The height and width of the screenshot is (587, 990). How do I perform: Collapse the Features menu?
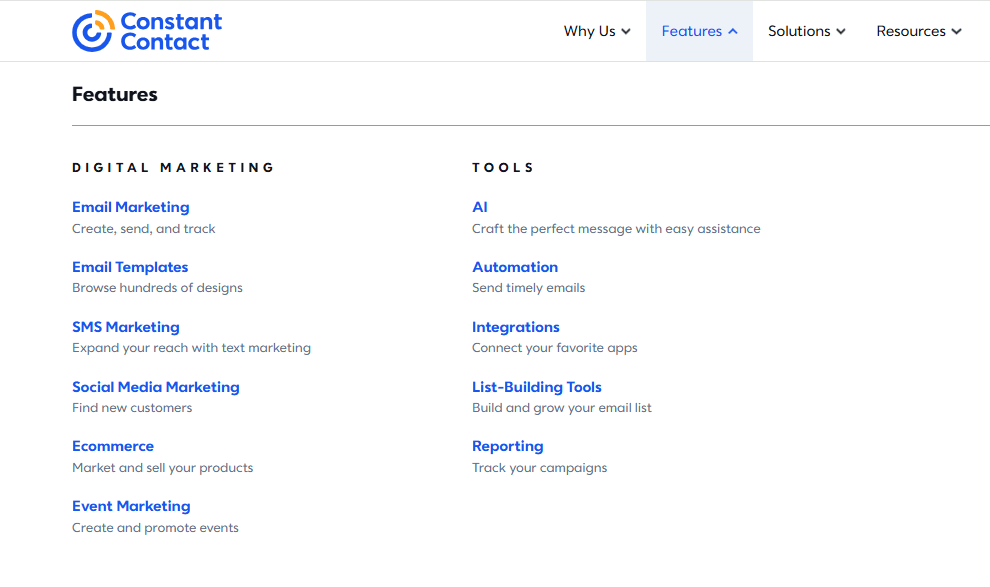699,31
